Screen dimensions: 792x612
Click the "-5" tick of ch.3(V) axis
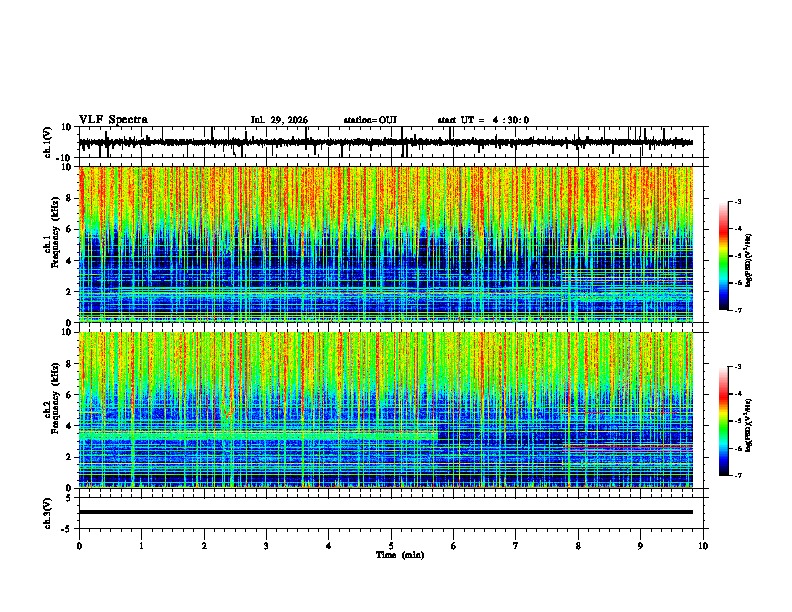click(67, 529)
